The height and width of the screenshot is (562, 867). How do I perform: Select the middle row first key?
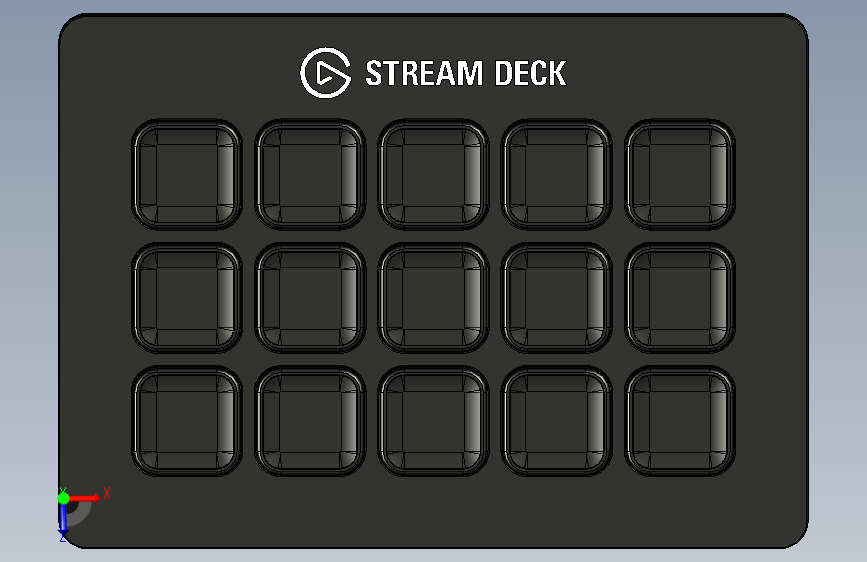187,298
